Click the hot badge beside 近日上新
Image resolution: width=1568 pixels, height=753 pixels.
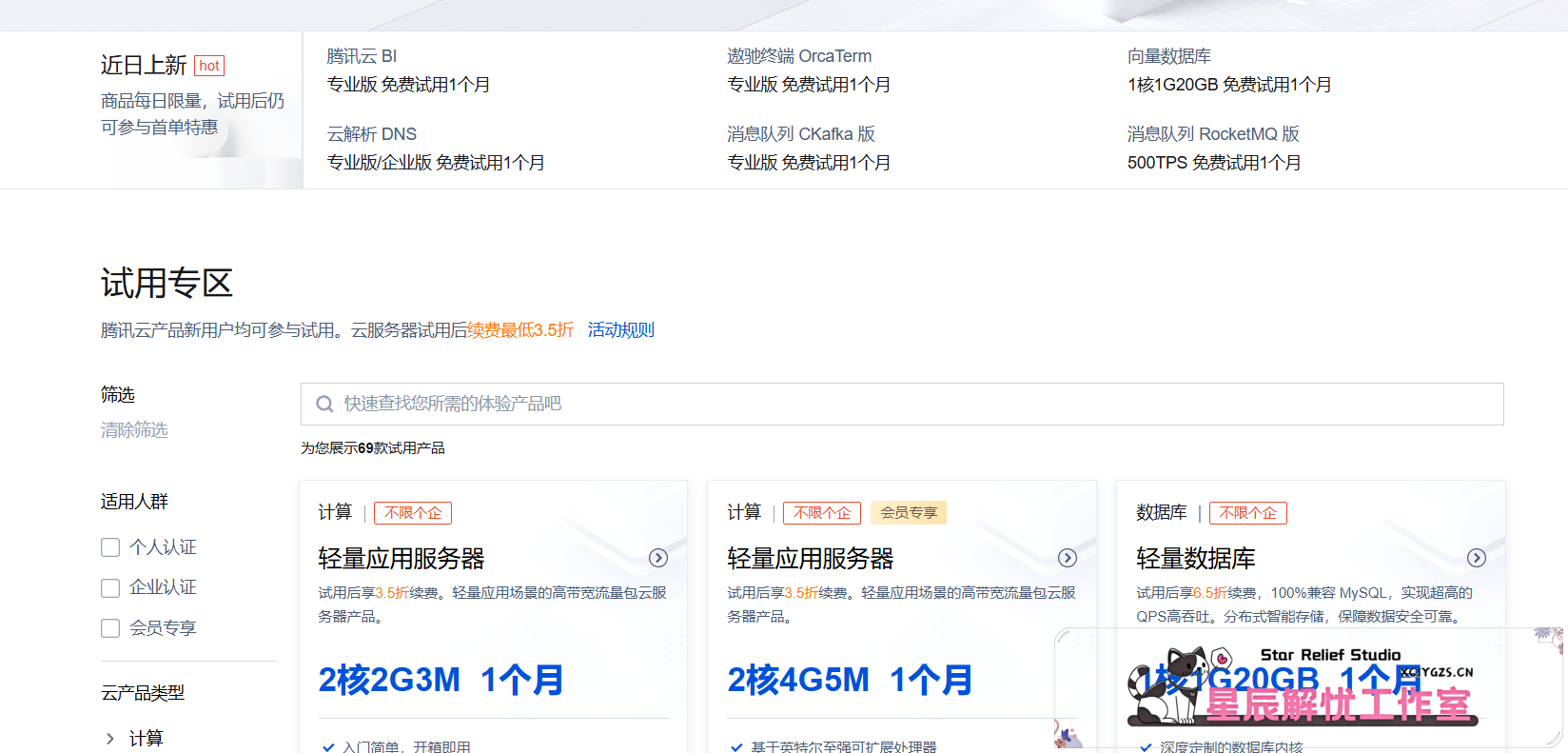pos(209,66)
